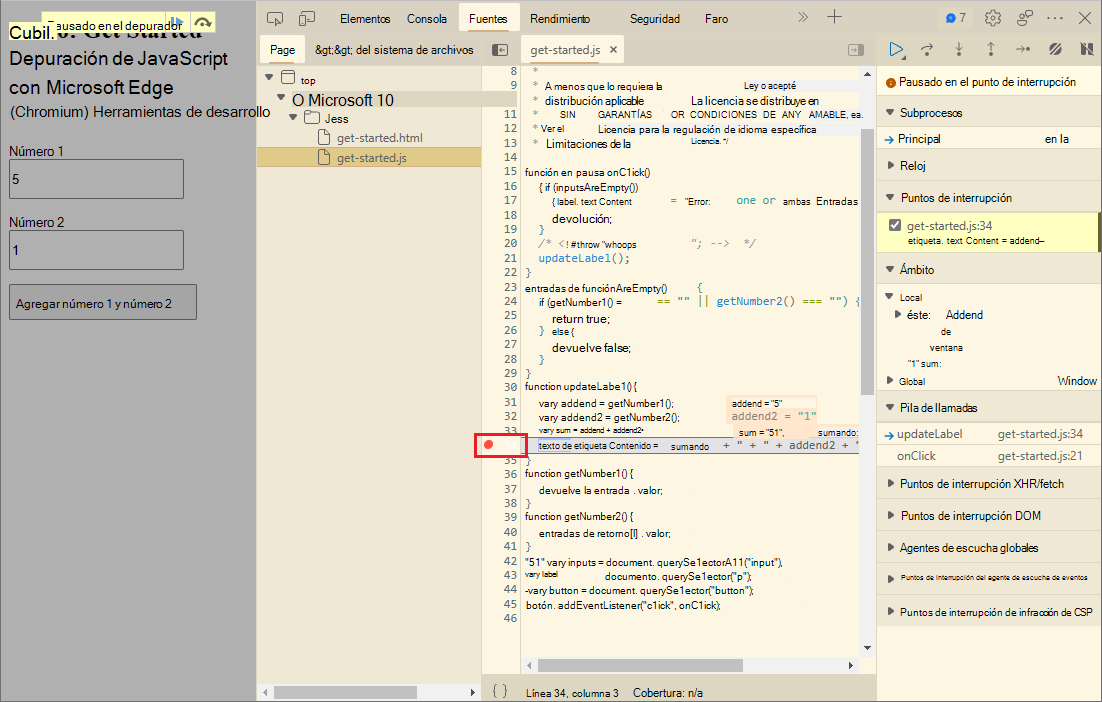Open DevTools settings gear
The width and height of the screenshot is (1102, 702).
point(992,18)
